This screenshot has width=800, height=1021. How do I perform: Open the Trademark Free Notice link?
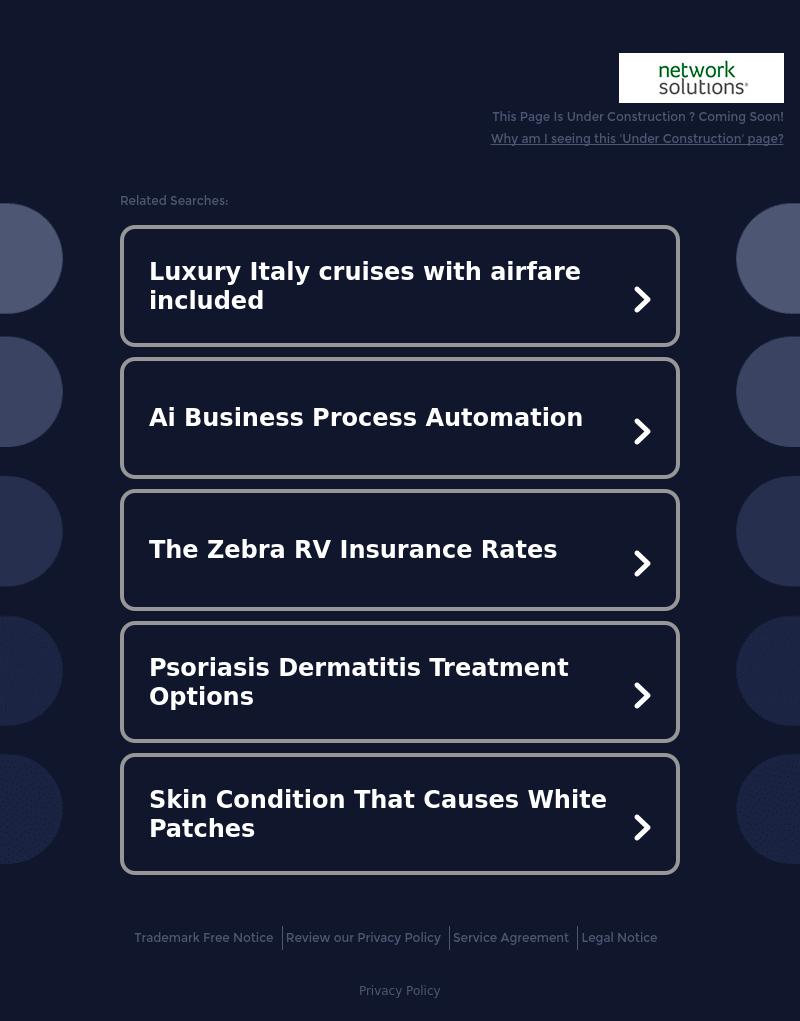(x=204, y=938)
